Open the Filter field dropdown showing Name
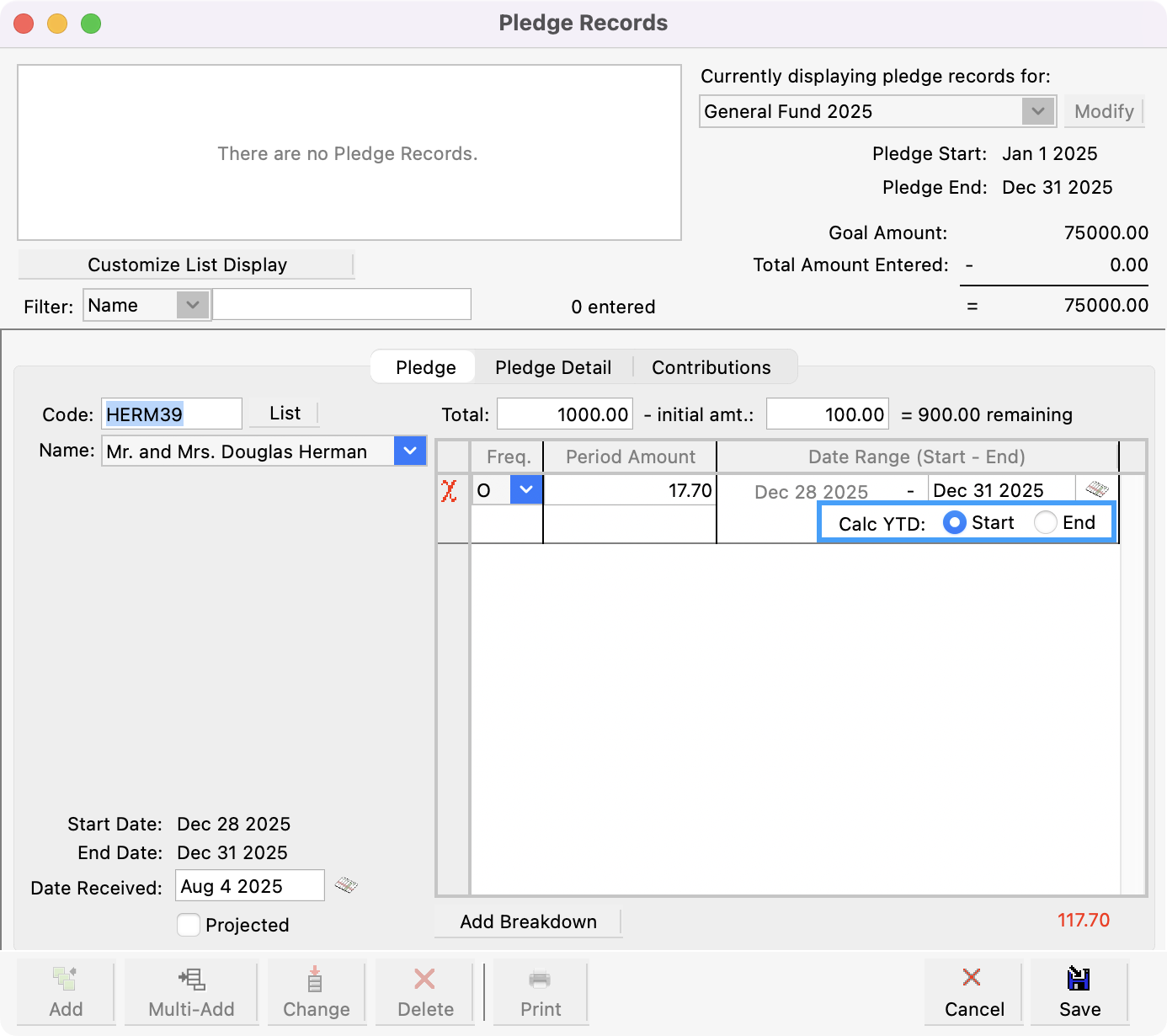Image resolution: width=1167 pixels, height=1036 pixels. click(194, 305)
